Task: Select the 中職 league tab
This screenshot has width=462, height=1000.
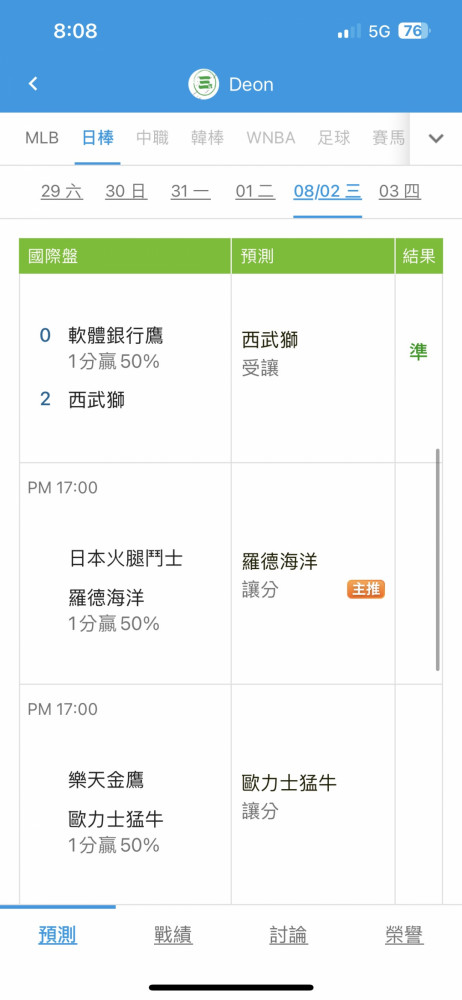Action: (x=152, y=138)
